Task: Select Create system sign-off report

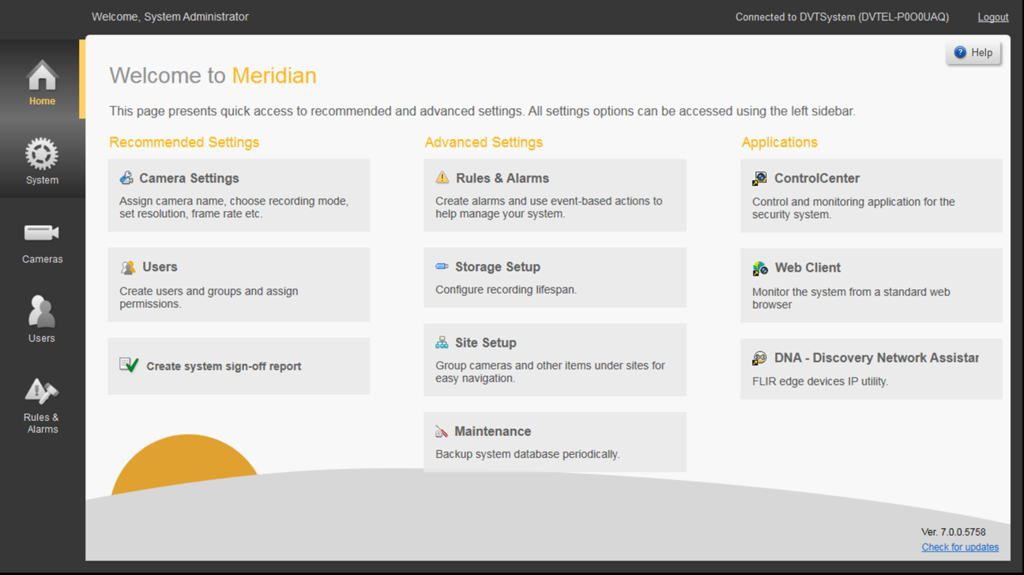Action: (224, 366)
